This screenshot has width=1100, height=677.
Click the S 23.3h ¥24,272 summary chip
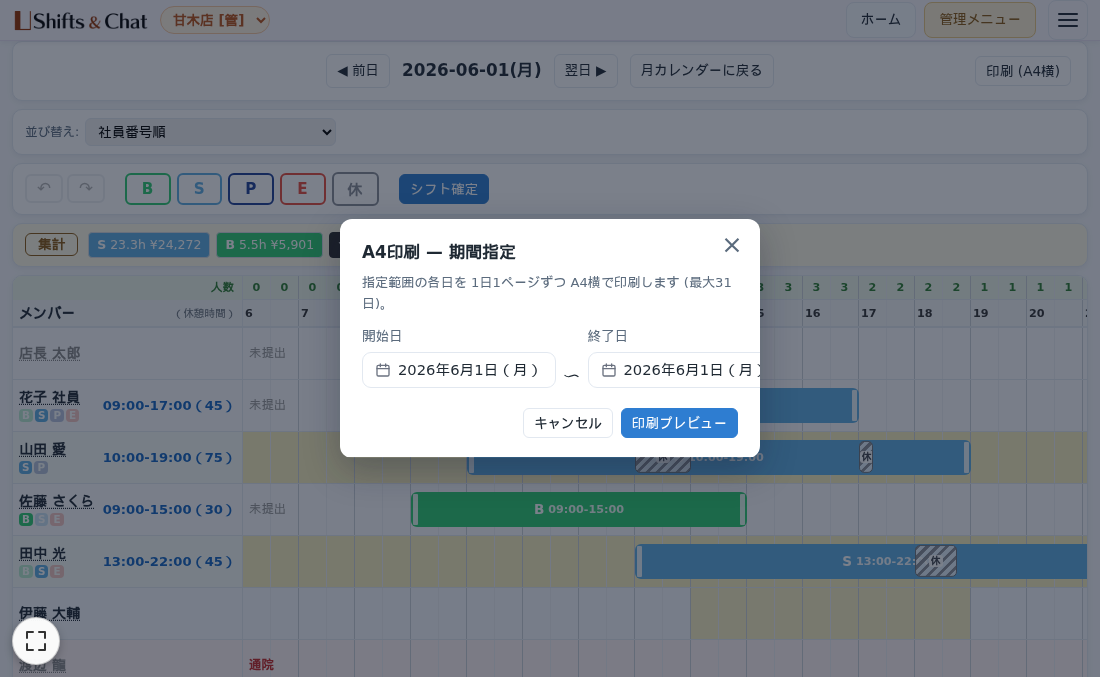149,245
